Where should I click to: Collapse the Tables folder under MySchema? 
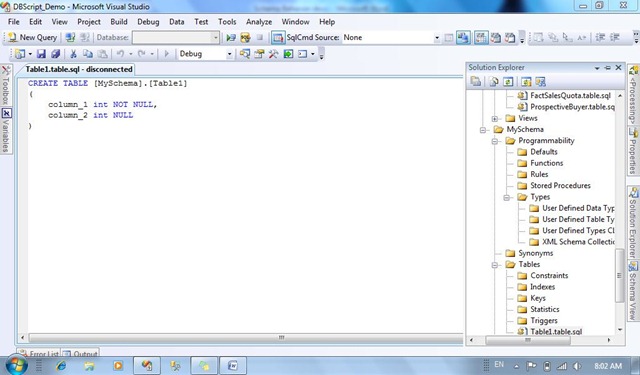click(x=495, y=265)
